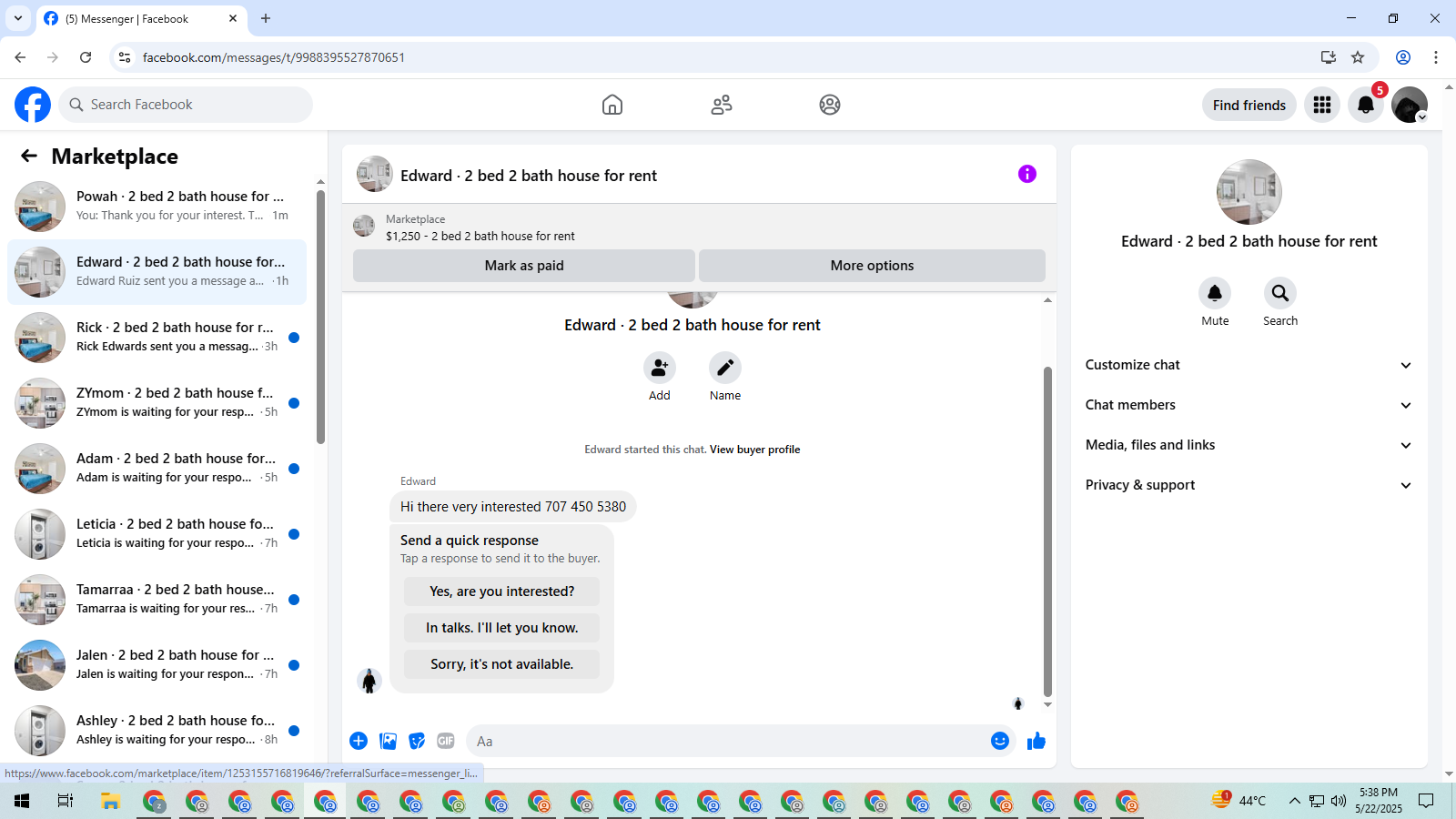
Task: Click the conversation list scrollbar thumb
Action: pos(320,317)
